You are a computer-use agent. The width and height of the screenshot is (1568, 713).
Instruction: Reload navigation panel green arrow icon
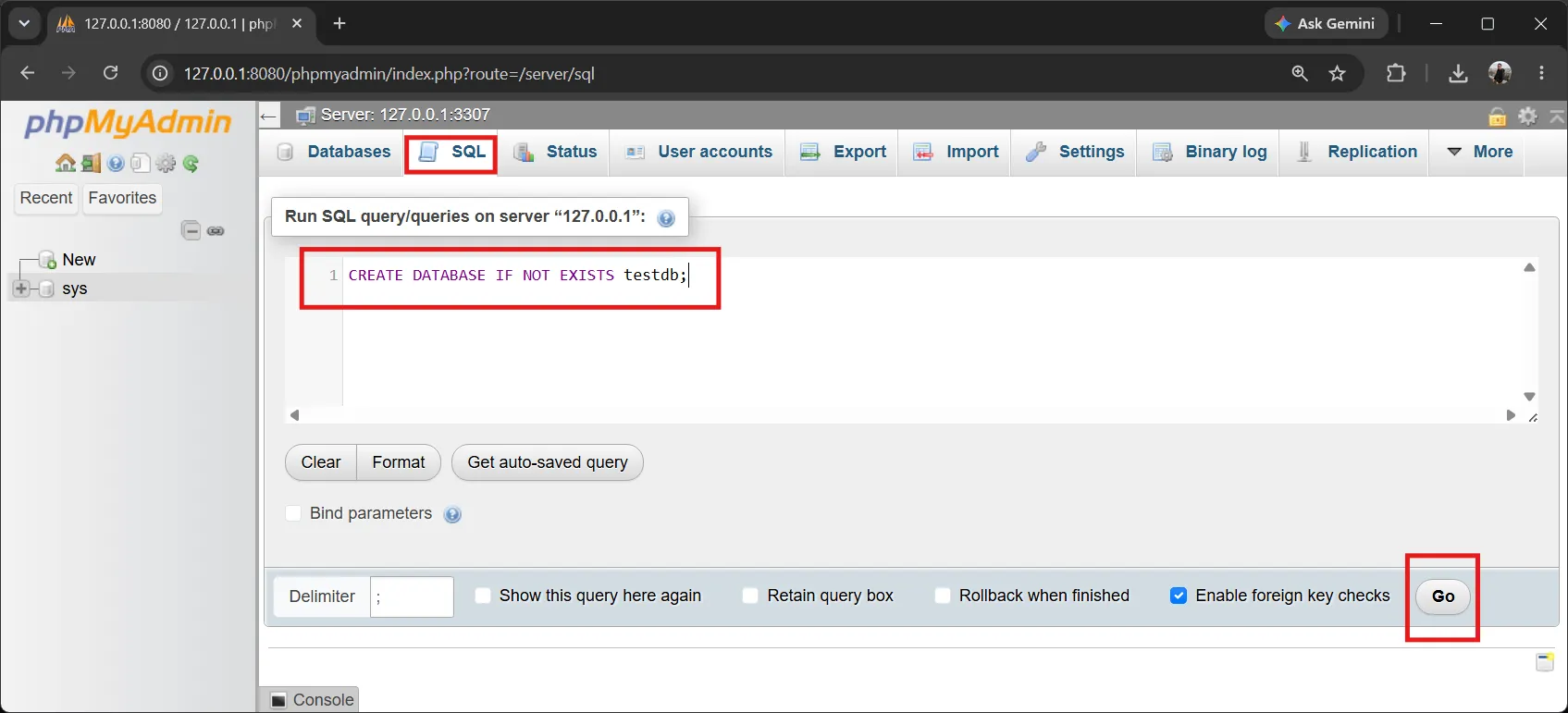click(x=191, y=164)
